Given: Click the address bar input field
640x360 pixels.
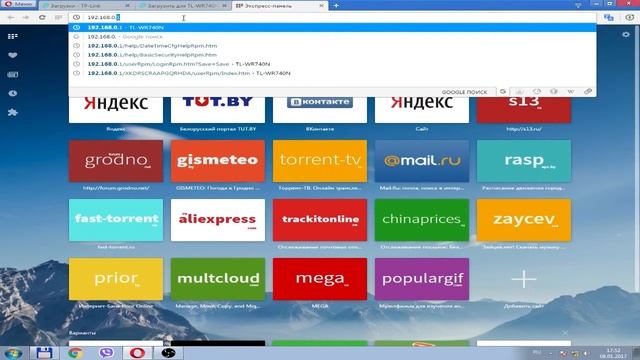Looking at the screenshot, I should click(x=333, y=18).
